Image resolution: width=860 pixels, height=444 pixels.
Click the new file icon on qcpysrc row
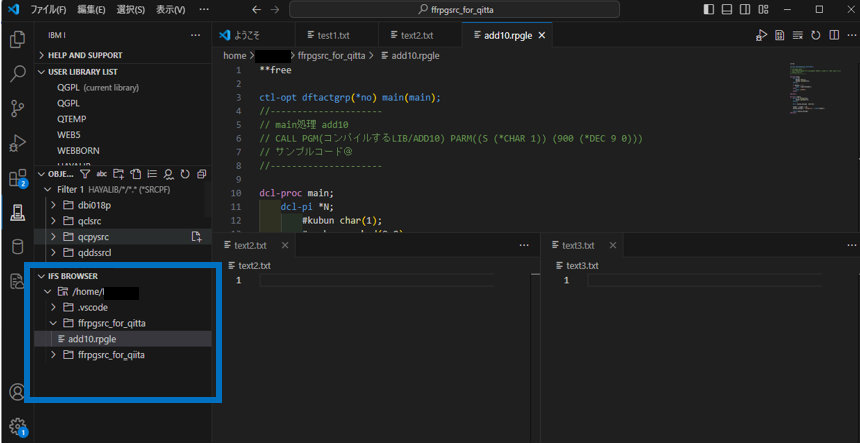(x=196, y=237)
